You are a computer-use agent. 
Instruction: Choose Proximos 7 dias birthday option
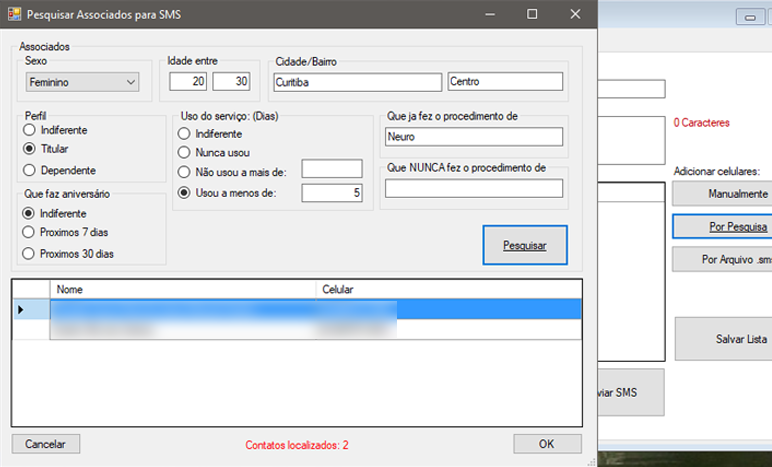click(30, 233)
